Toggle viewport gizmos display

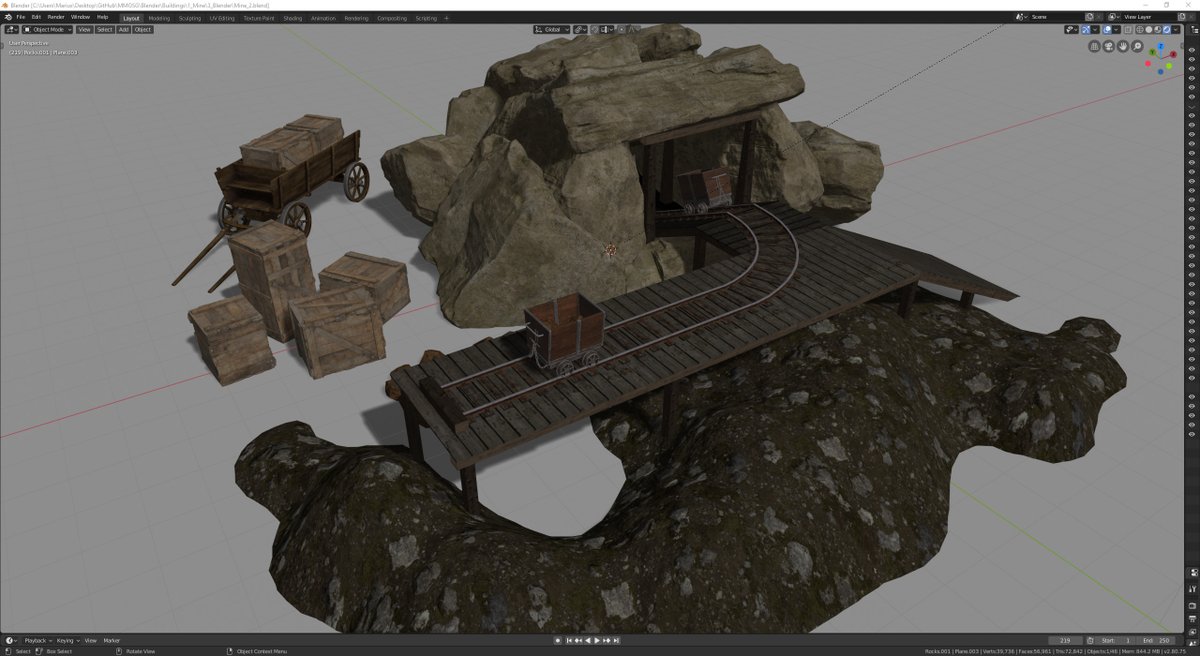coord(1086,29)
